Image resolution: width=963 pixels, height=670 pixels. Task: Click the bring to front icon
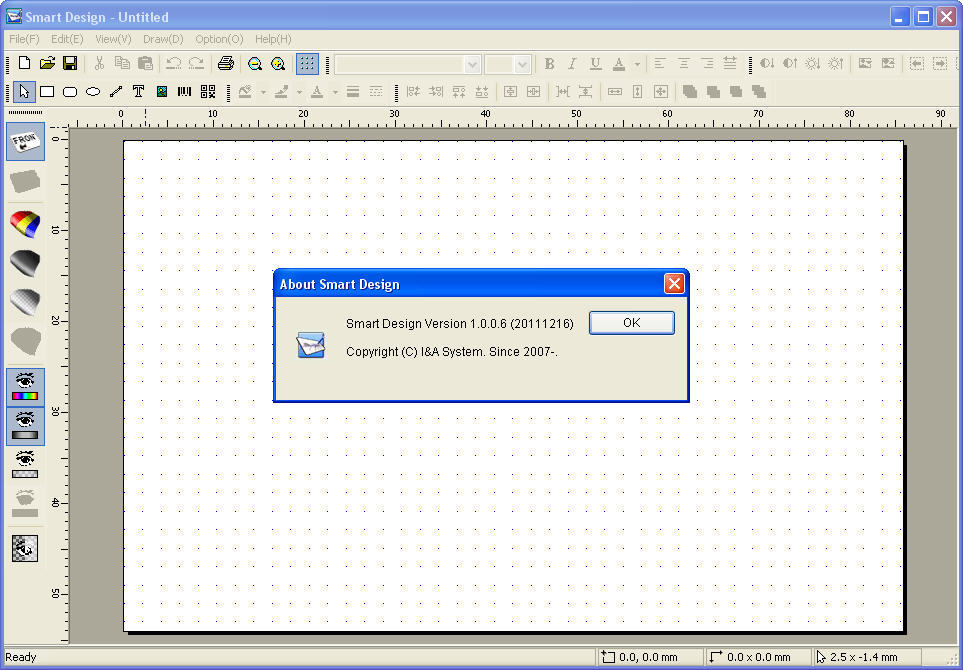pyautogui.click(x=690, y=92)
